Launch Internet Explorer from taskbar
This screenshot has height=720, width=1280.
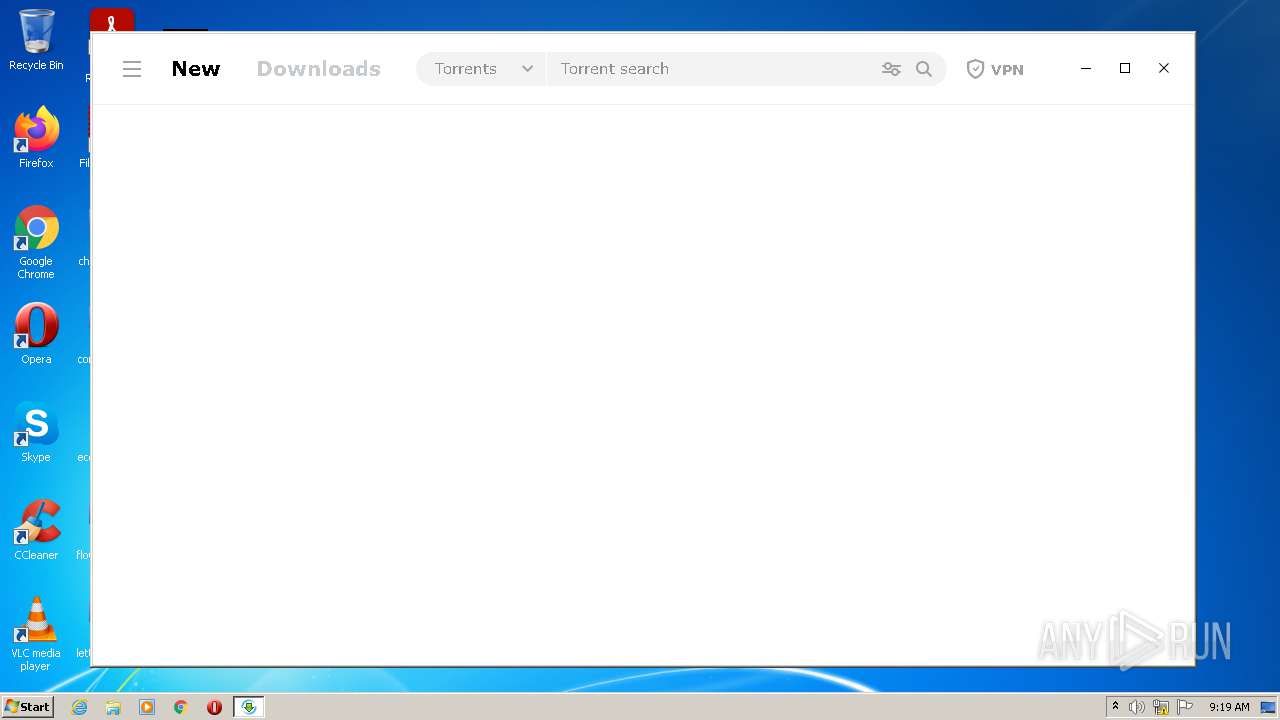pos(80,707)
